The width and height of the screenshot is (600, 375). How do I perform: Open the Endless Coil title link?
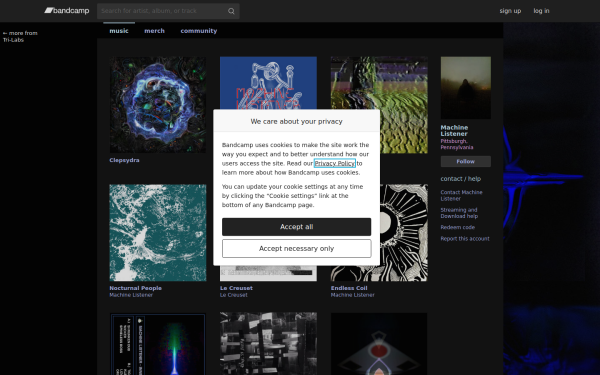click(x=349, y=288)
